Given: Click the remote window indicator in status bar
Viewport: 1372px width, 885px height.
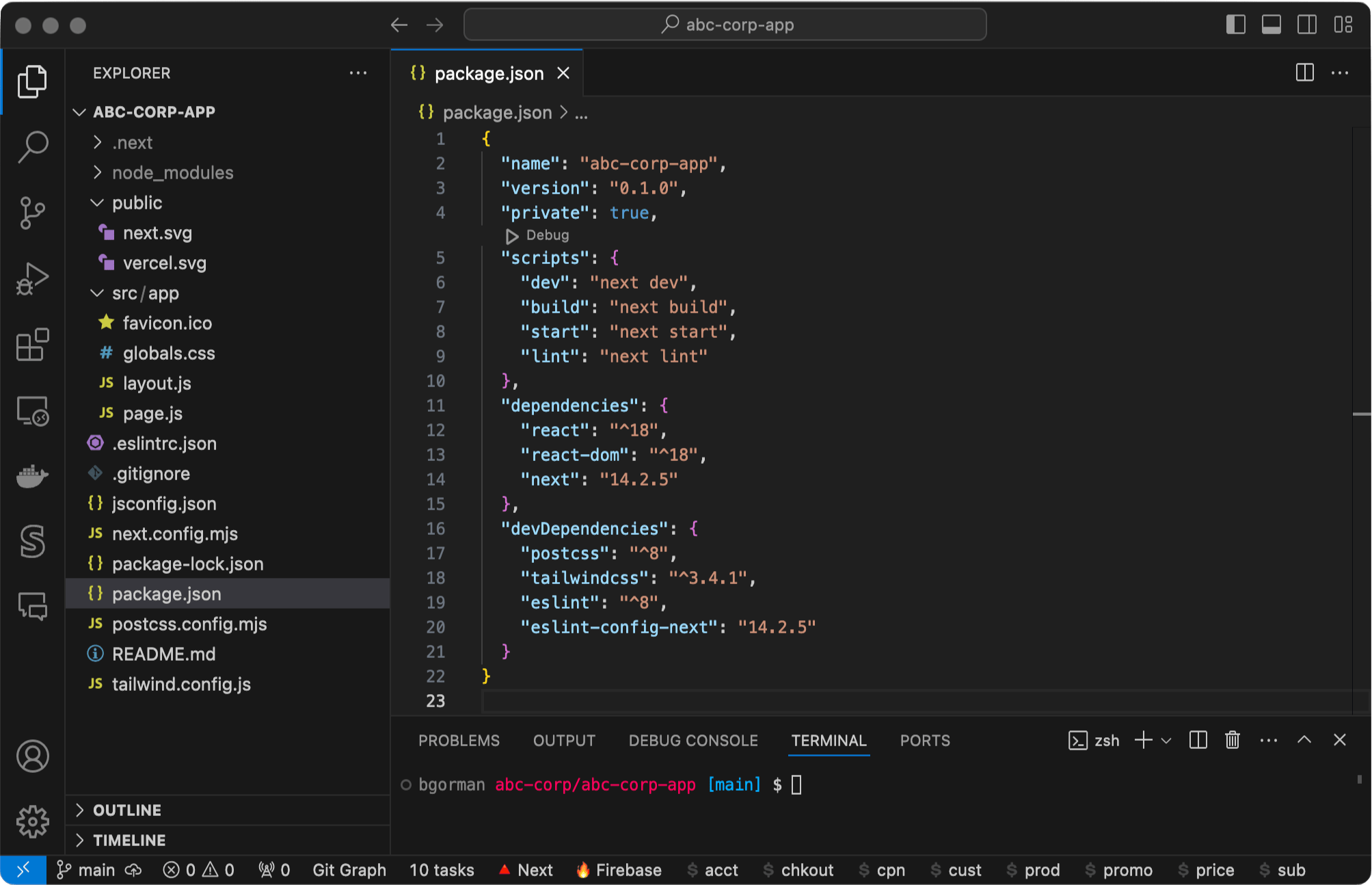Looking at the screenshot, I should coord(23,870).
